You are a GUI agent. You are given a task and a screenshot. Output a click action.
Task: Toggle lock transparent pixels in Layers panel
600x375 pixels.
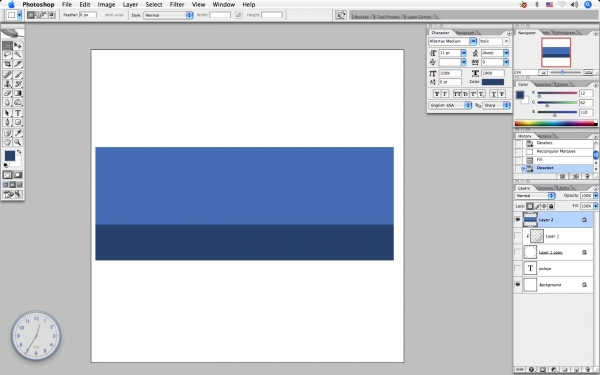coord(530,206)
